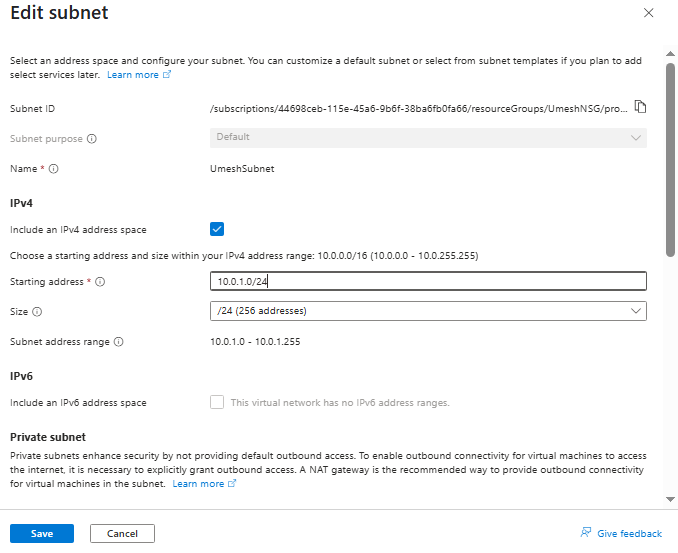The image size is (678, 553).
Task: Copy the Subnet ID to clipboard
Action: [640, 106]
